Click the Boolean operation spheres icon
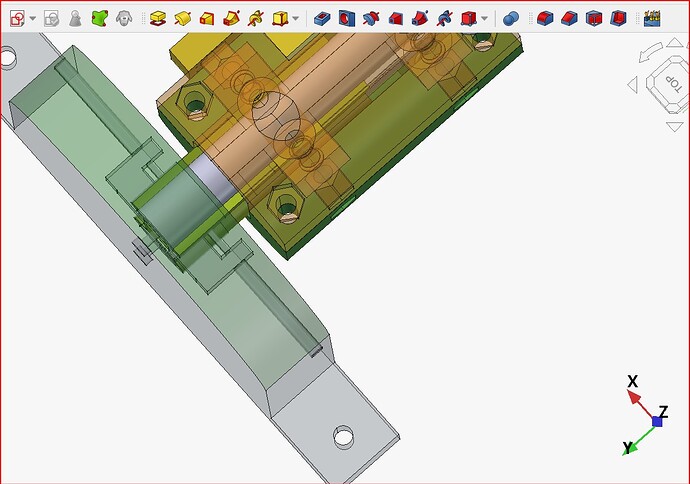Viewport: 690px width, 484px height. pyautogui.click(x=510, y=18)
